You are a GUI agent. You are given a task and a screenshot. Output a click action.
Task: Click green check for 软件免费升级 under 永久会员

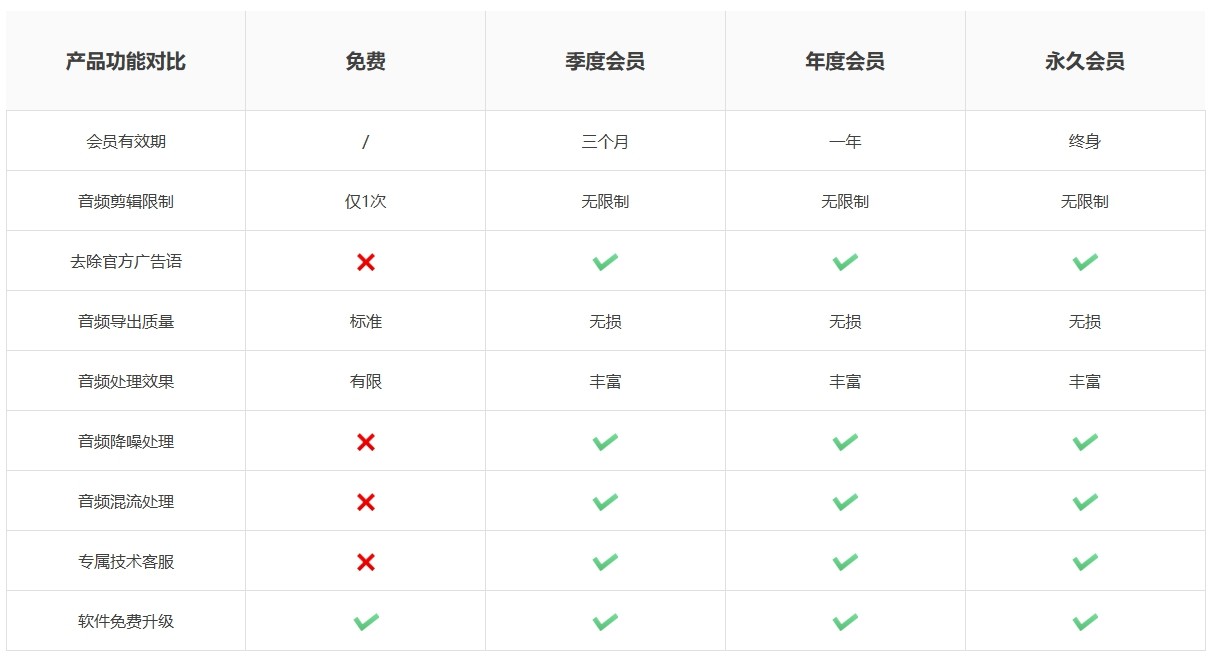pos(1085,622)
